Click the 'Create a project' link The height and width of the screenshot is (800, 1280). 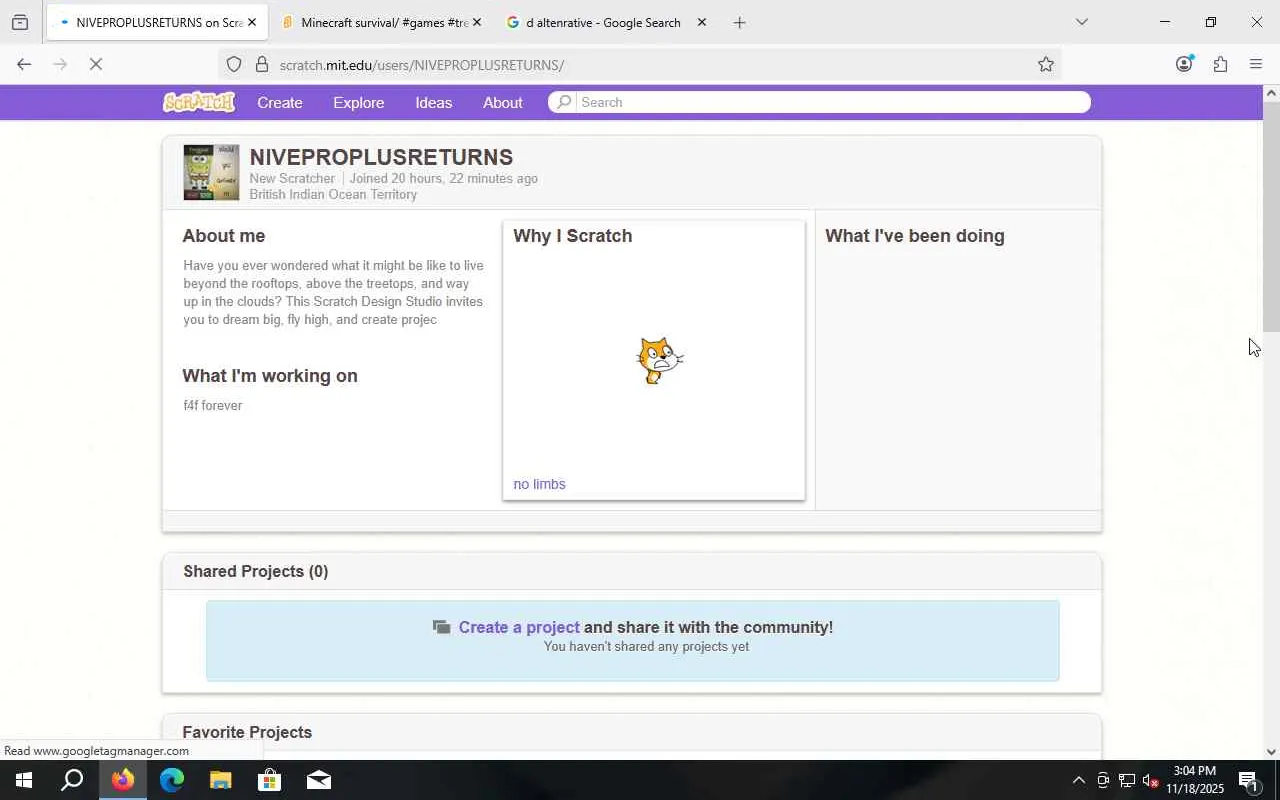[x=519, y=627]
